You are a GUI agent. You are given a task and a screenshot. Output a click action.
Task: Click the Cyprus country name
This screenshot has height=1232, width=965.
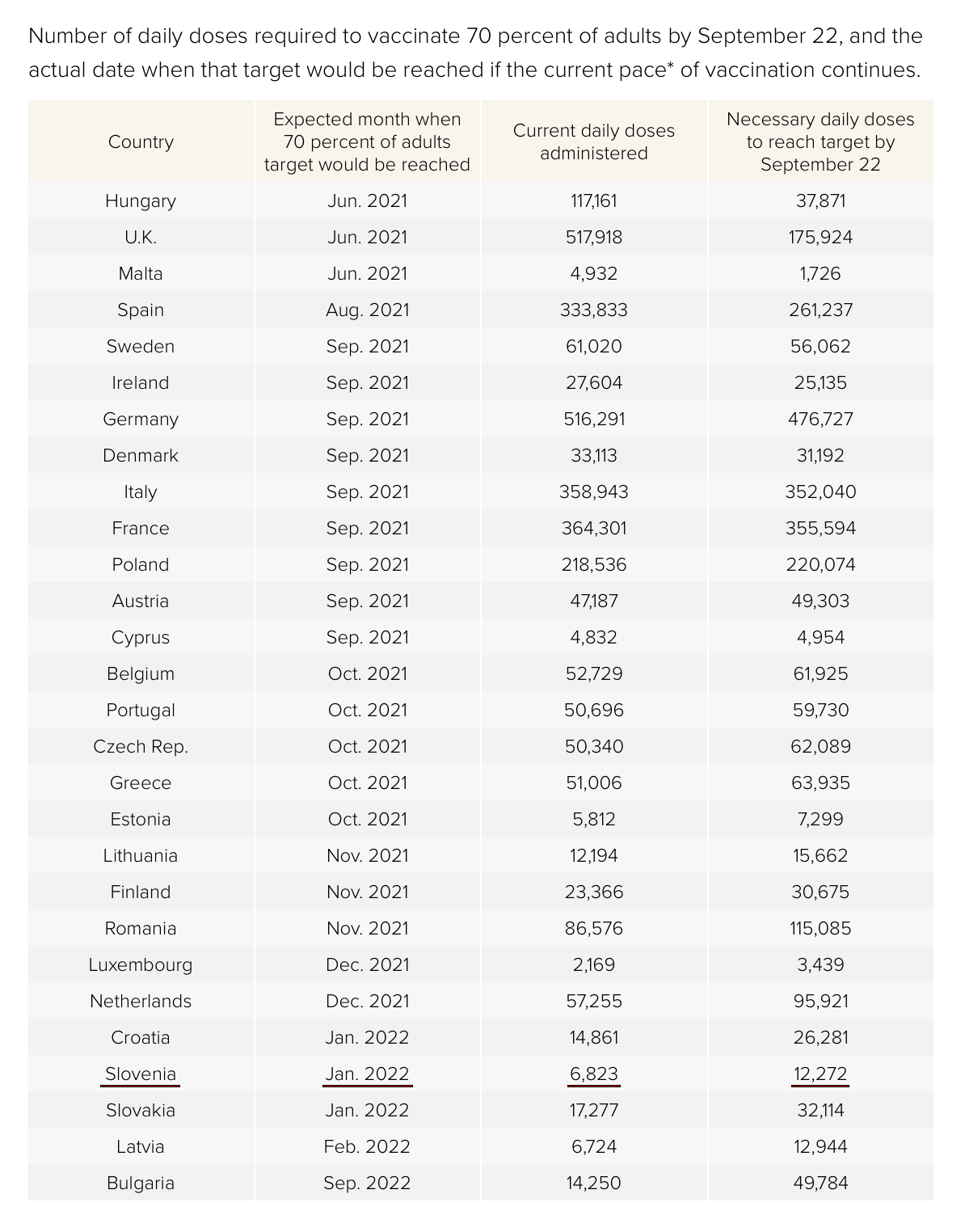coord(141,638)
